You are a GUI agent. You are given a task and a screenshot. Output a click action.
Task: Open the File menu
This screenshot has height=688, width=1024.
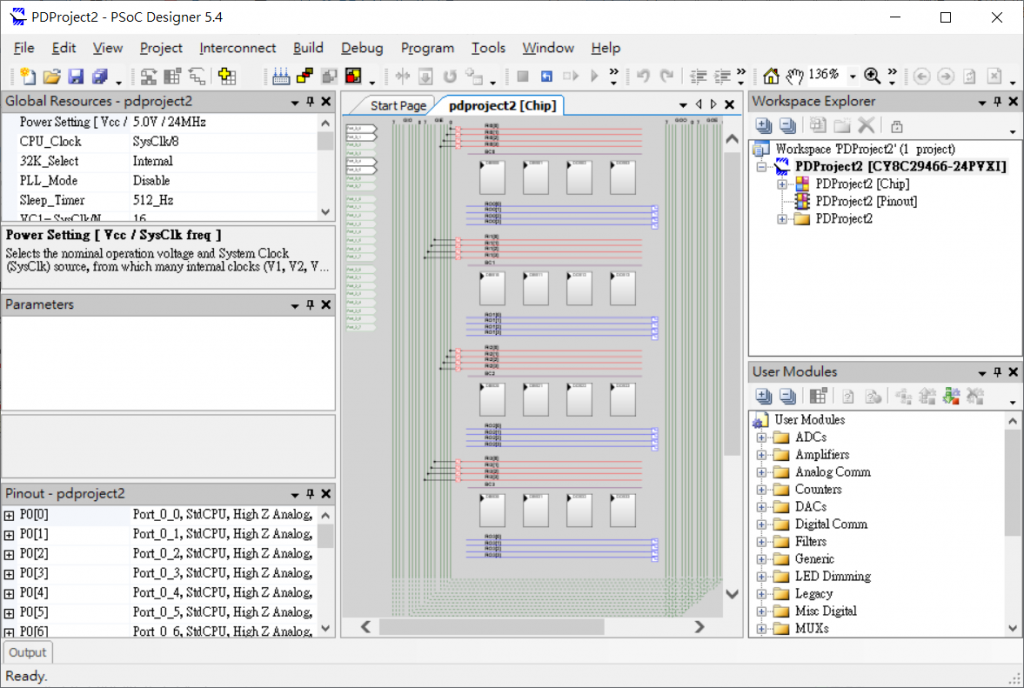click(24, 48)
